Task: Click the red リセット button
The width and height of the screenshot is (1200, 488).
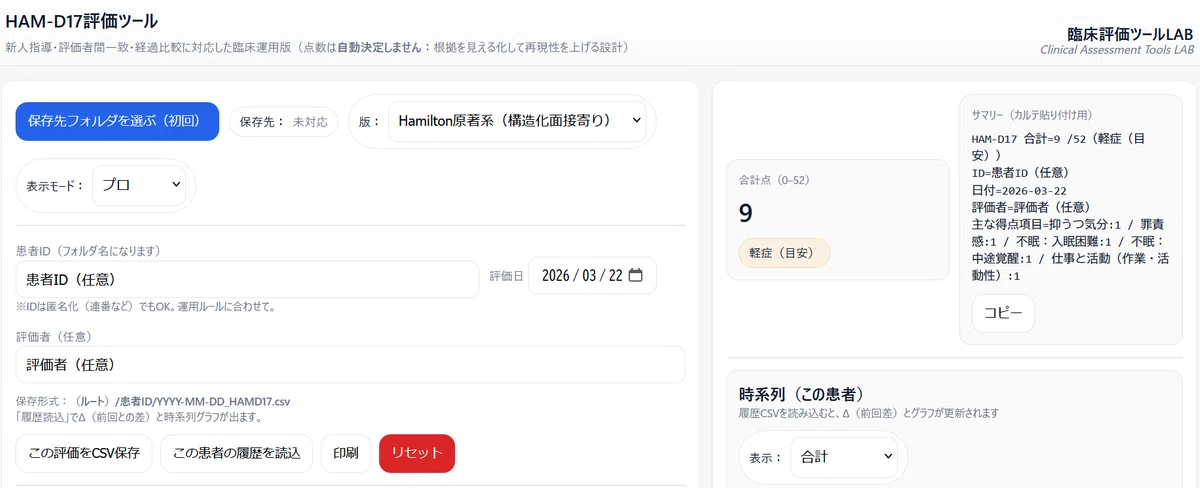Action: (417, 453)
